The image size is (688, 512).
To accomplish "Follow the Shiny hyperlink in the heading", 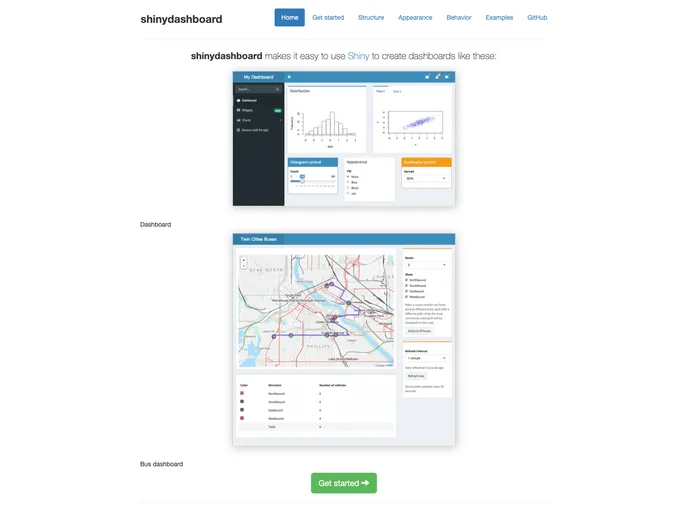I will click(358, 56).
